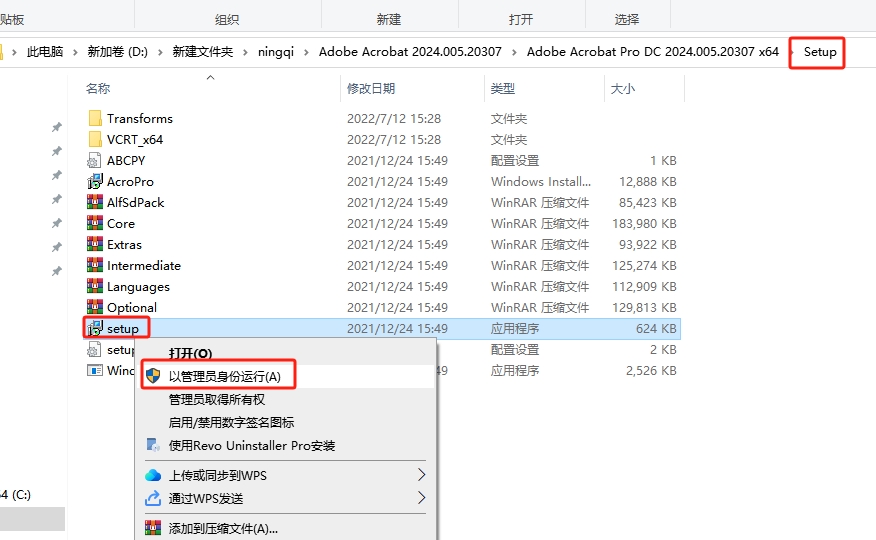Viewport: 876px width, 540px height.
Task: Open chevron after Adobe Acrobat 2024.005.20307 breadcrumb
Action: pyautogui.click(x=514, y=52)
